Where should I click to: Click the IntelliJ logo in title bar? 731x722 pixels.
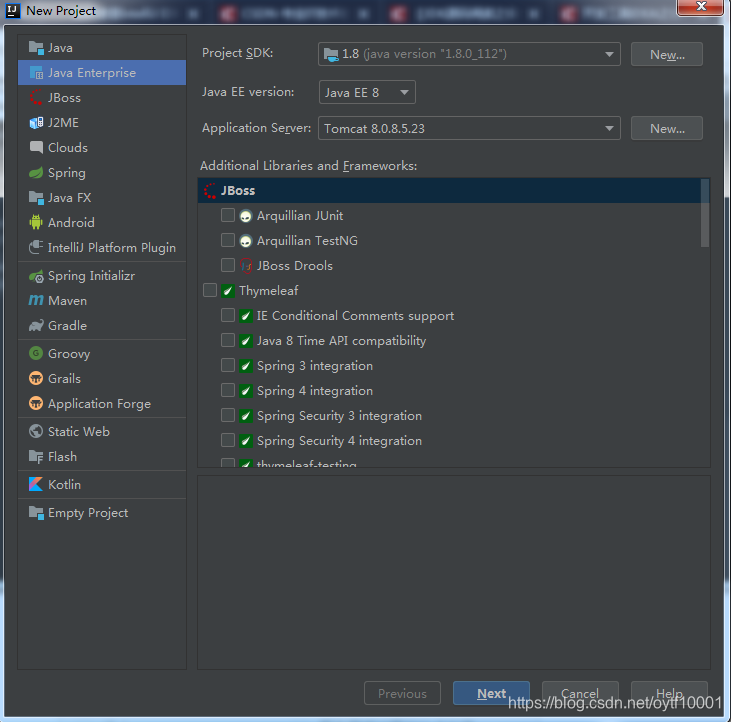(x=12, y=10)
